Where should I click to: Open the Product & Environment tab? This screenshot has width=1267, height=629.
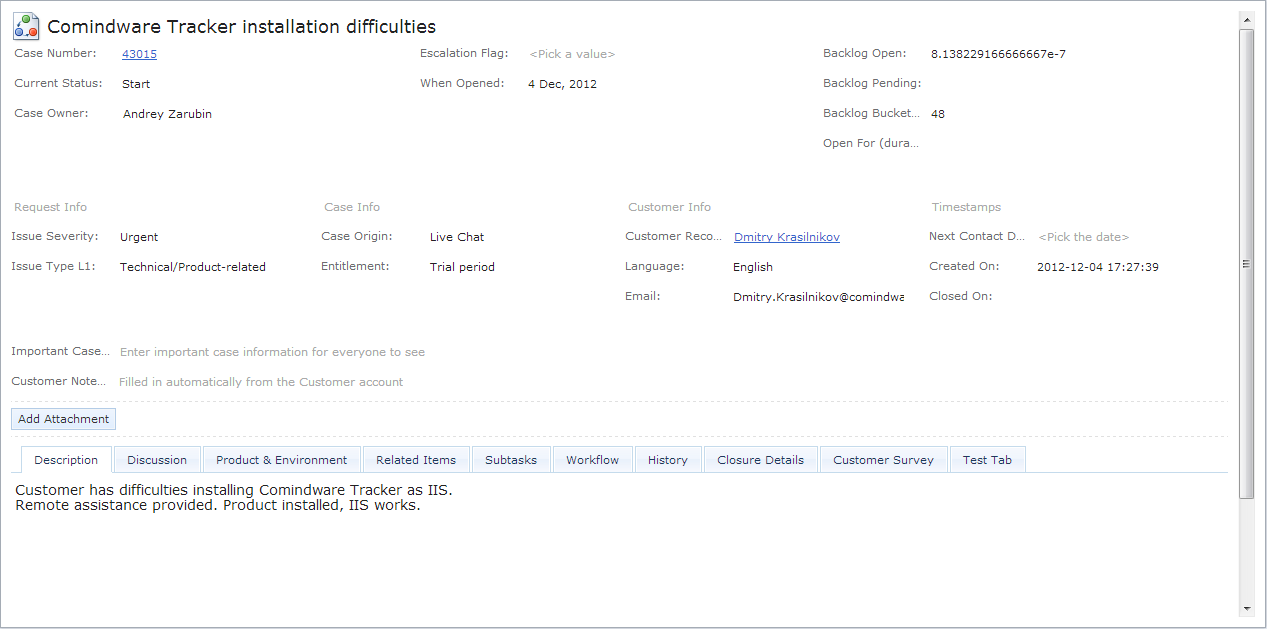click(x=282, y=460)
